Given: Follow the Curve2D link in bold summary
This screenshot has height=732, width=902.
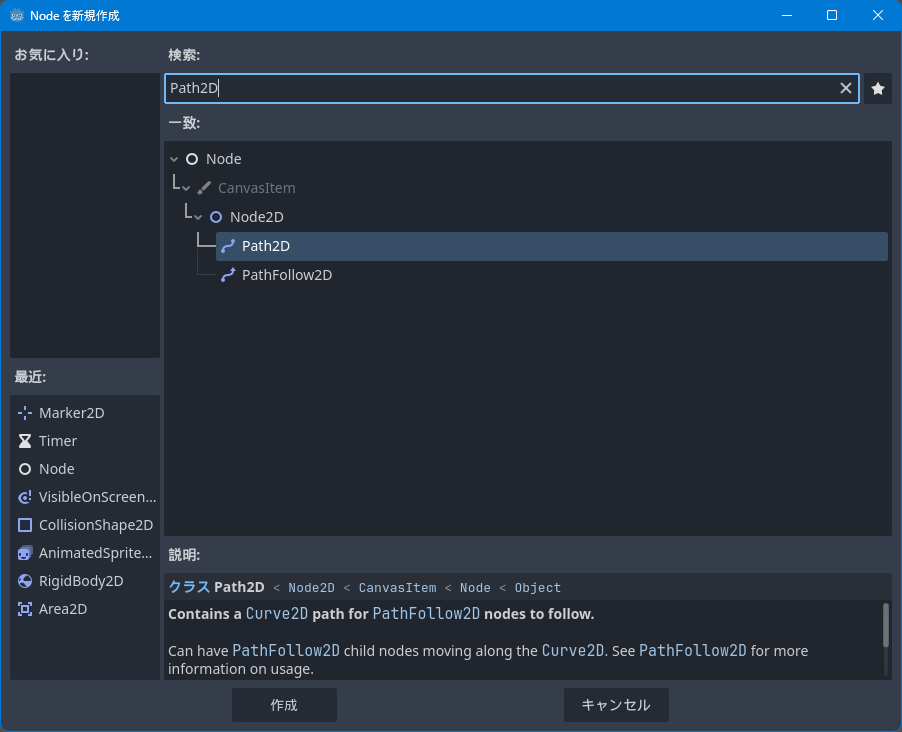Looking at the screenshot, I should coord(277,614).
